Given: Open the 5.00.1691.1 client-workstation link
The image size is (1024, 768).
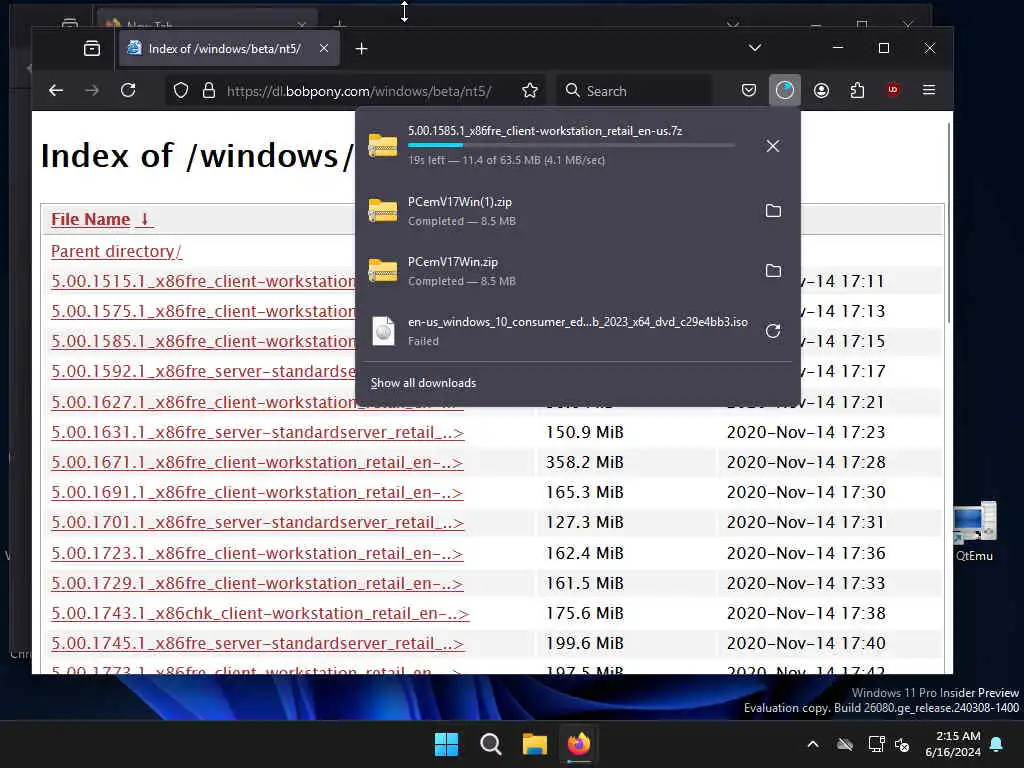Looking at the screenshot, I should [x=257, y=492].
